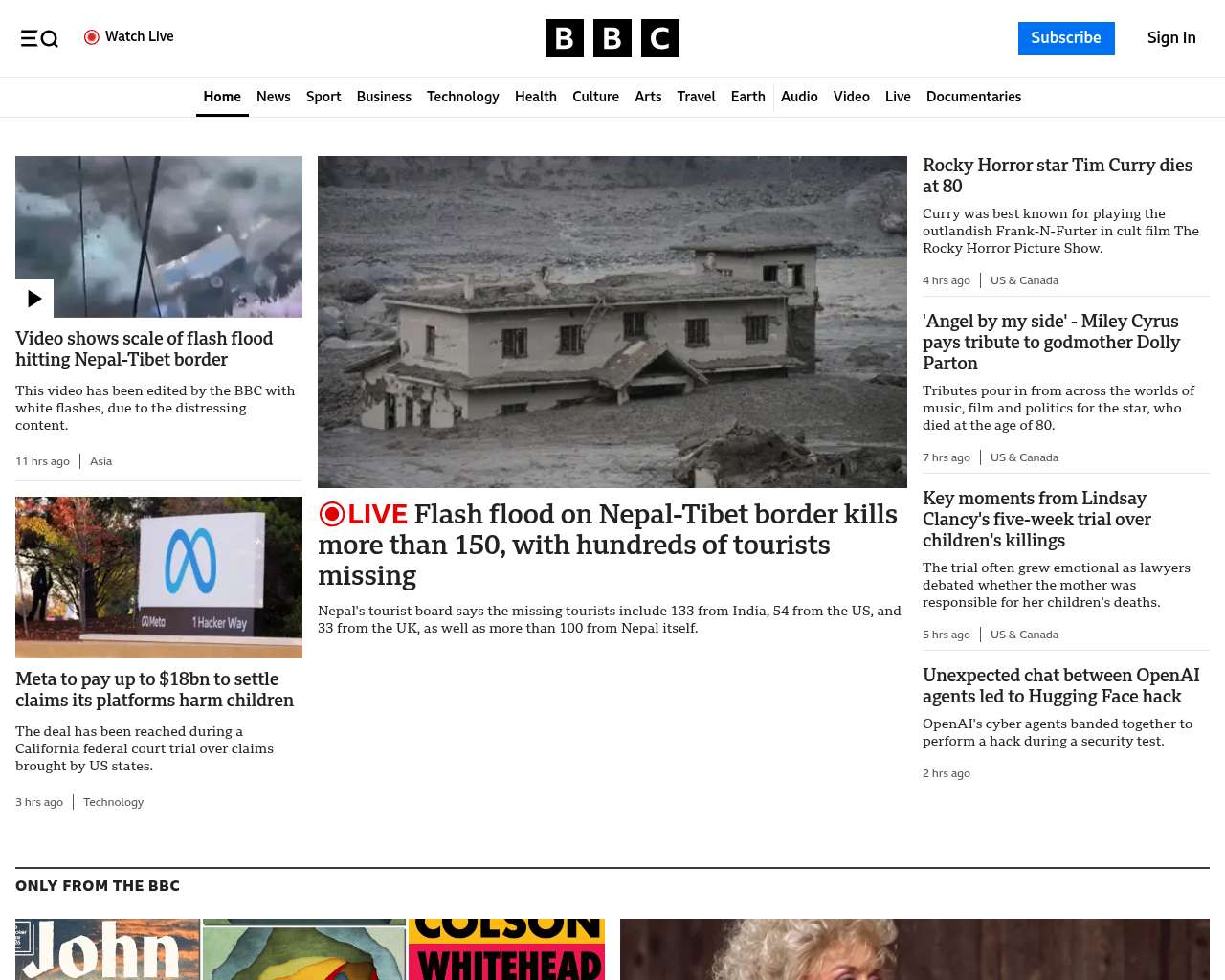The image size is (1225, 980).
Task: Select the Live nav item
Action: click(898, 97)
